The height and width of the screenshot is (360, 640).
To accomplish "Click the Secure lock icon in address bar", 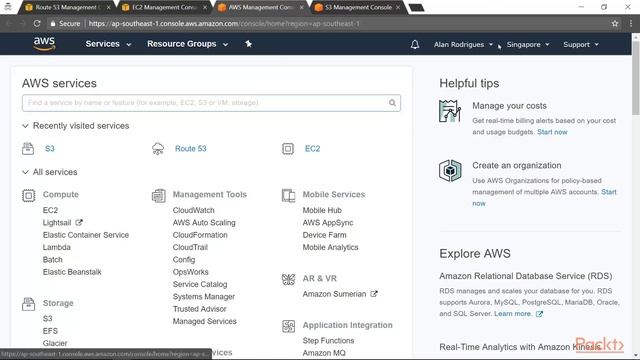I will pyautogui.click(x=53, y=24).
